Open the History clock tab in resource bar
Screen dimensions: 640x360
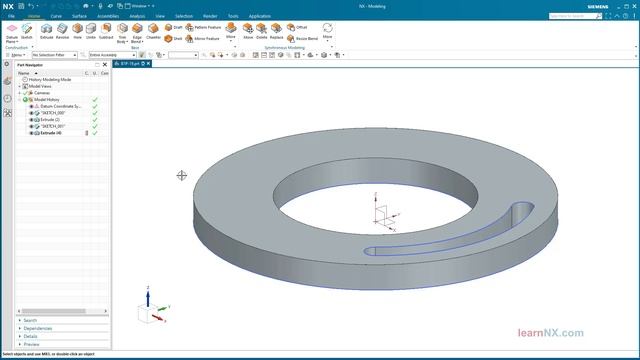click(7, 98)
